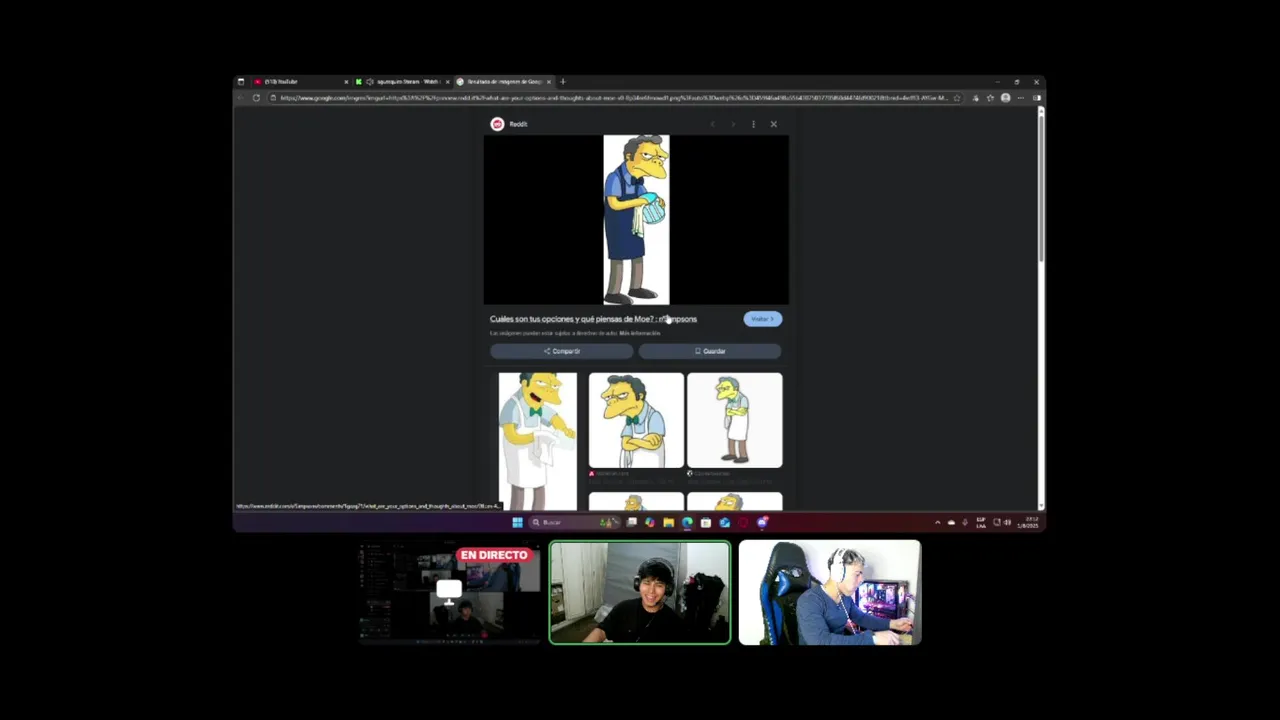This screenshot has width=1280, height=720.
Task: Open the large Moe polishing glass image
Action: [636, 219]
